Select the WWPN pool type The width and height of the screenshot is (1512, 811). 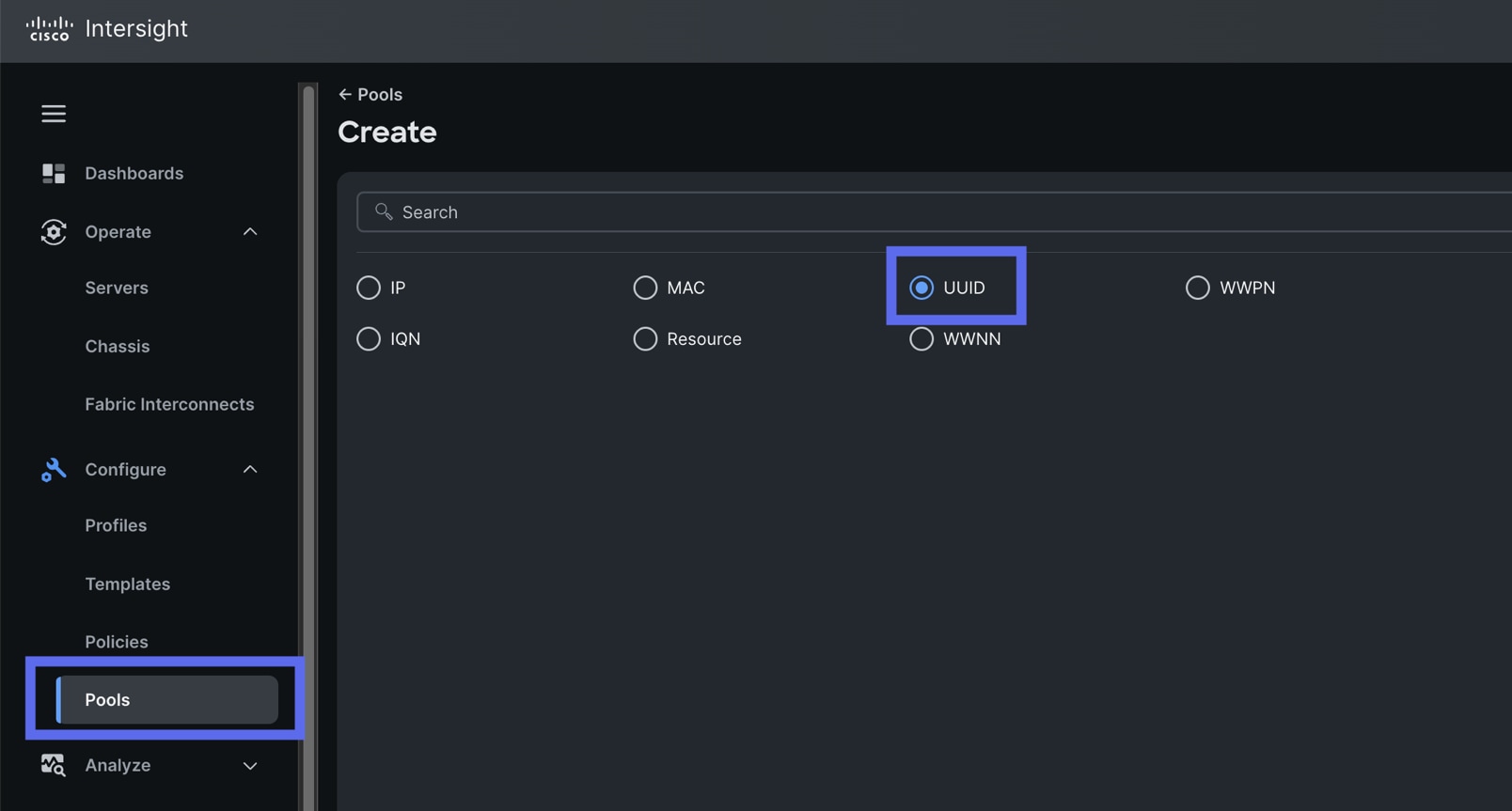coord(1198,288)
